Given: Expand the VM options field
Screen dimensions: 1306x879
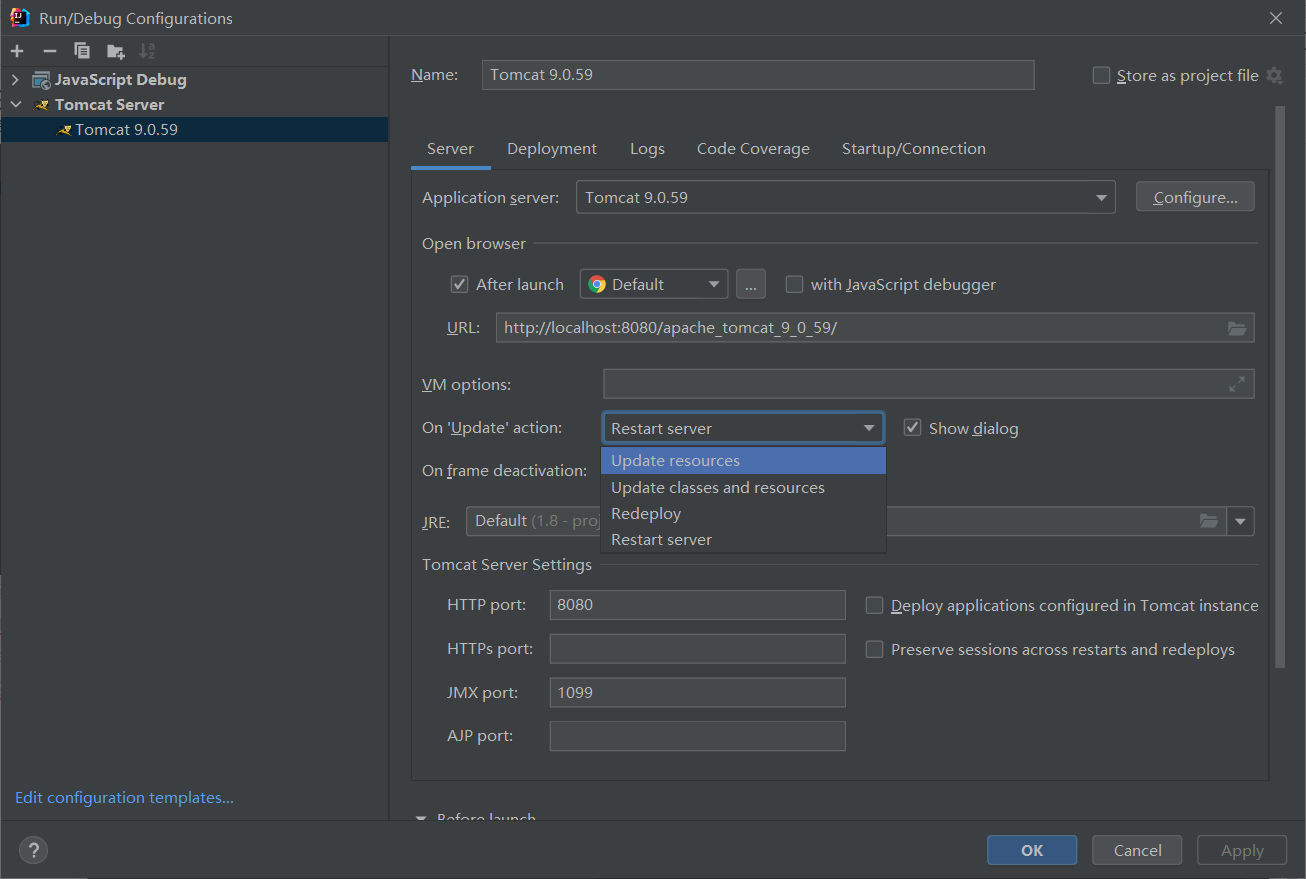Looking at the screenshot, I should [x=1237, y=384].
